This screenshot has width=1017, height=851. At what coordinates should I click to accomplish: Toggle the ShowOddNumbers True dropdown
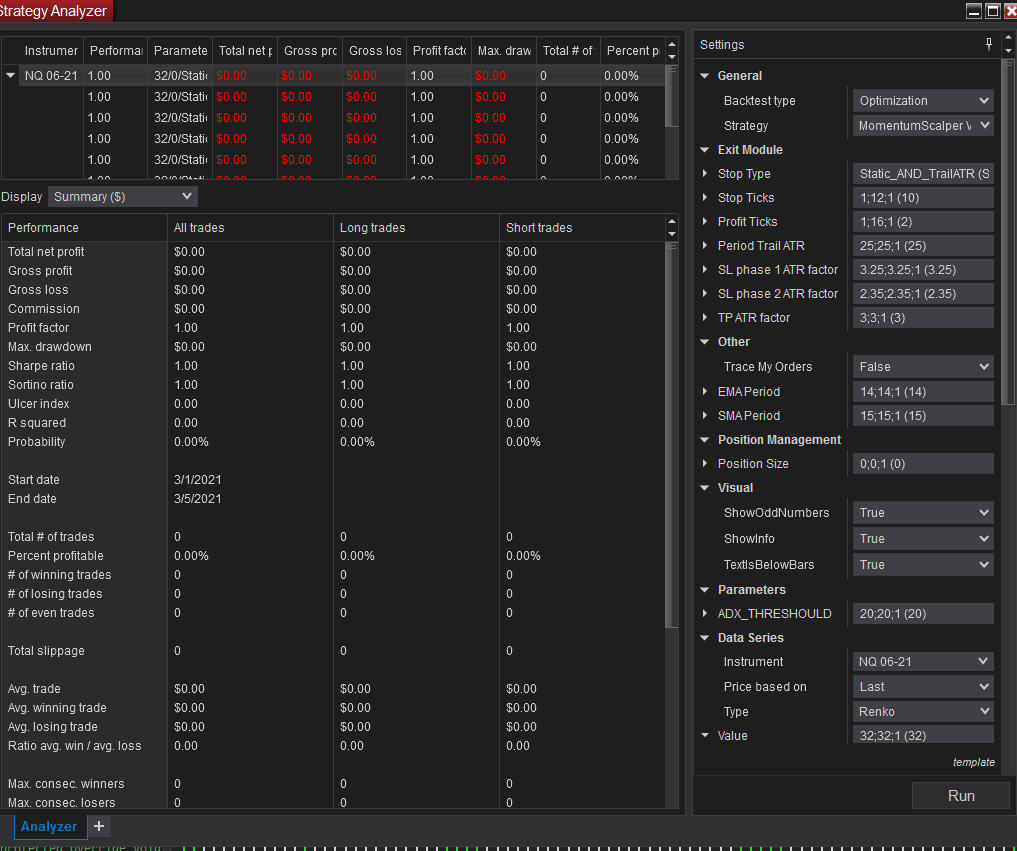tap(923, 512)
